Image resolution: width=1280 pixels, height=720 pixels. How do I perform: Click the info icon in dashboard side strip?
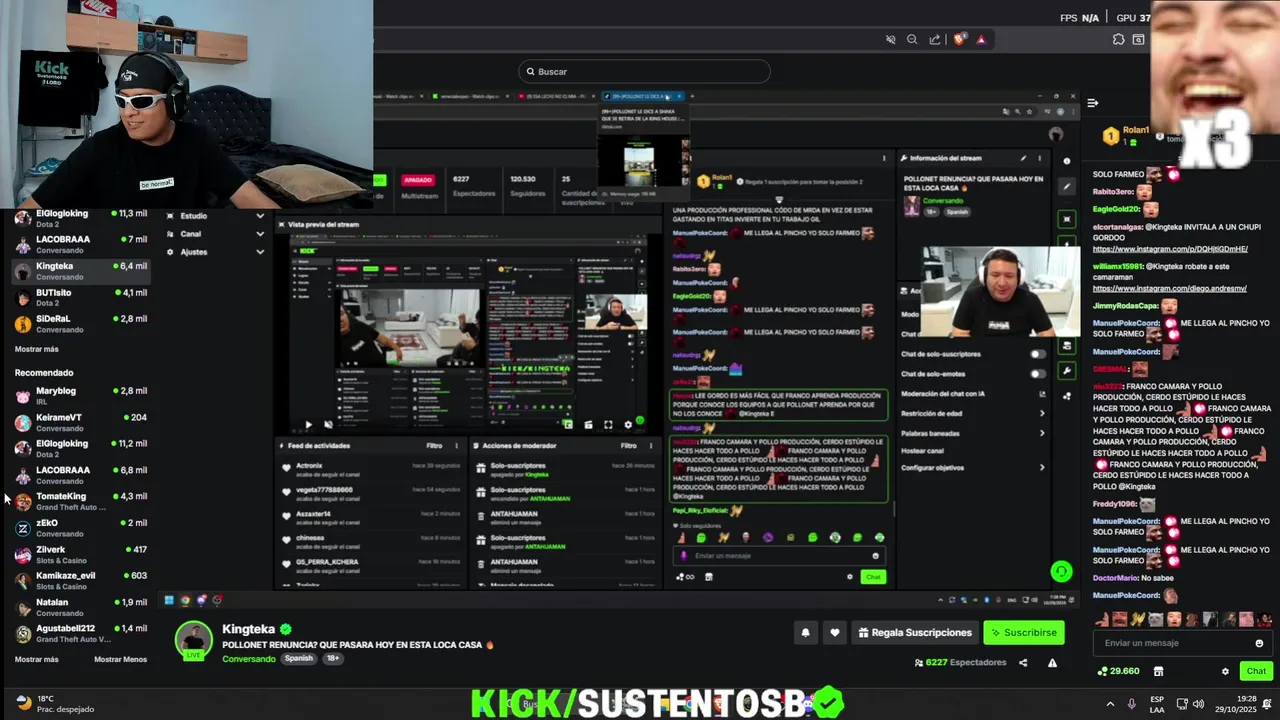1067,160
